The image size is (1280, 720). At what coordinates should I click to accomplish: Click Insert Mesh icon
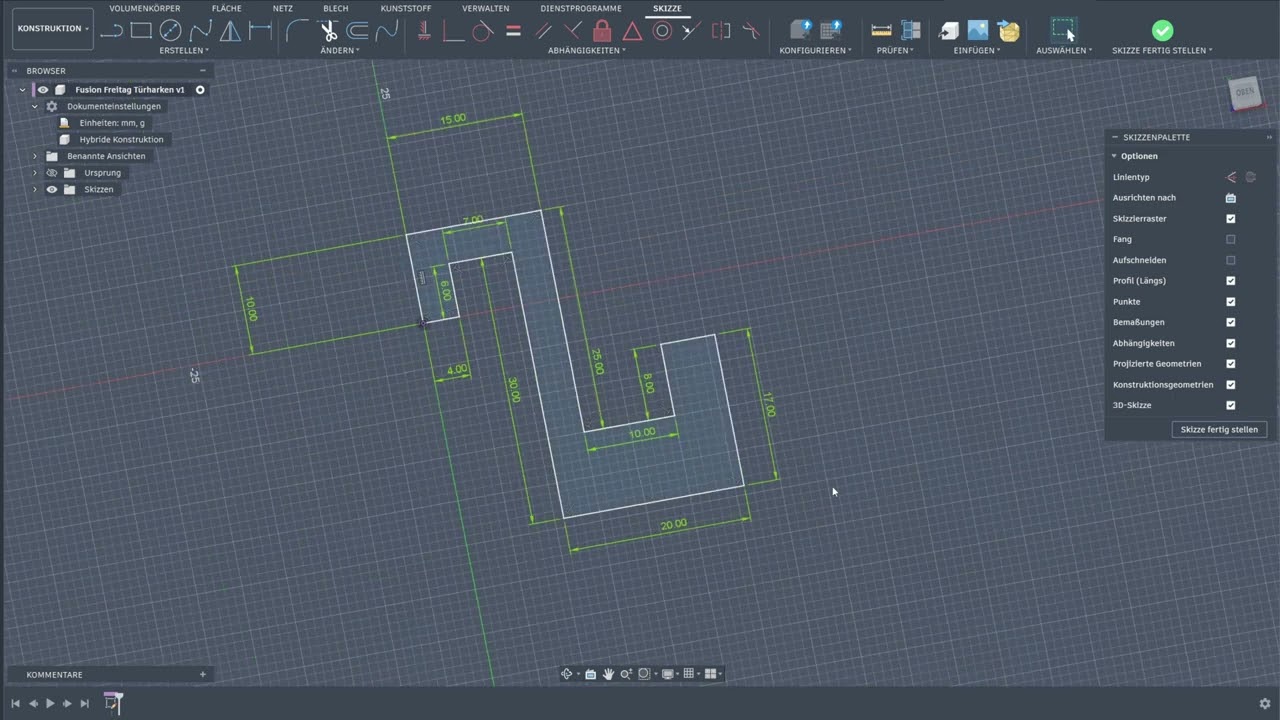(1008, 31)
